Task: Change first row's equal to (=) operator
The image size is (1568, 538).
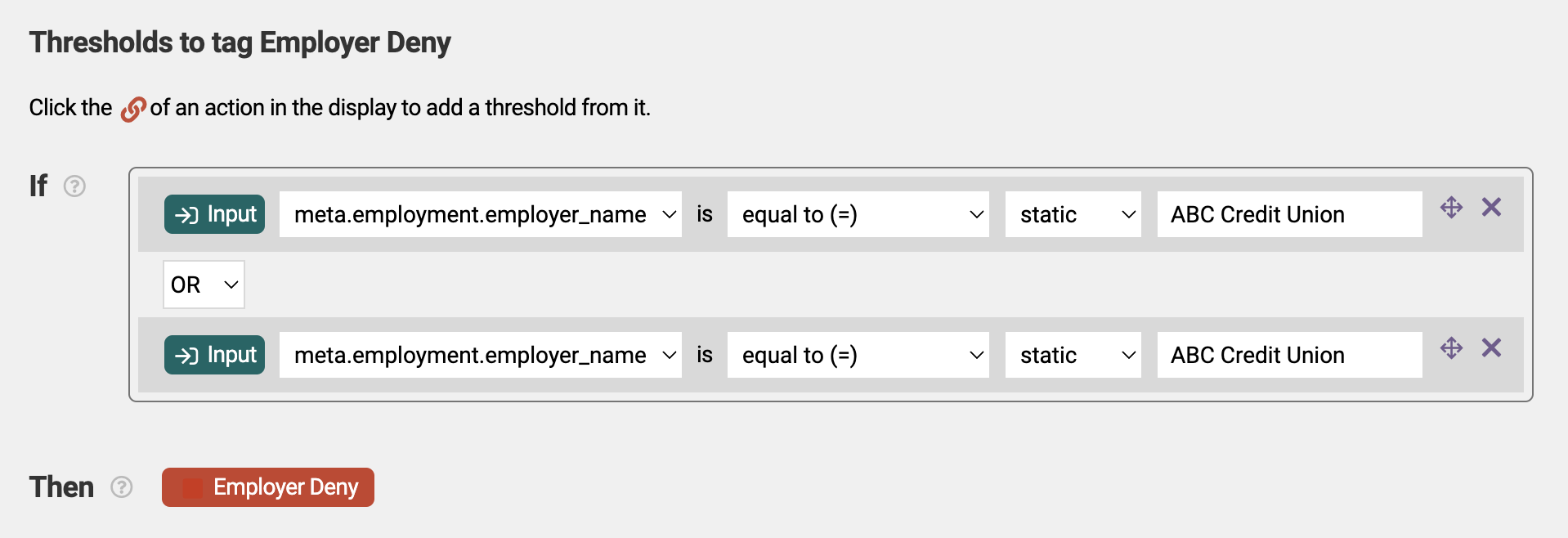Action: click(858, 214)
